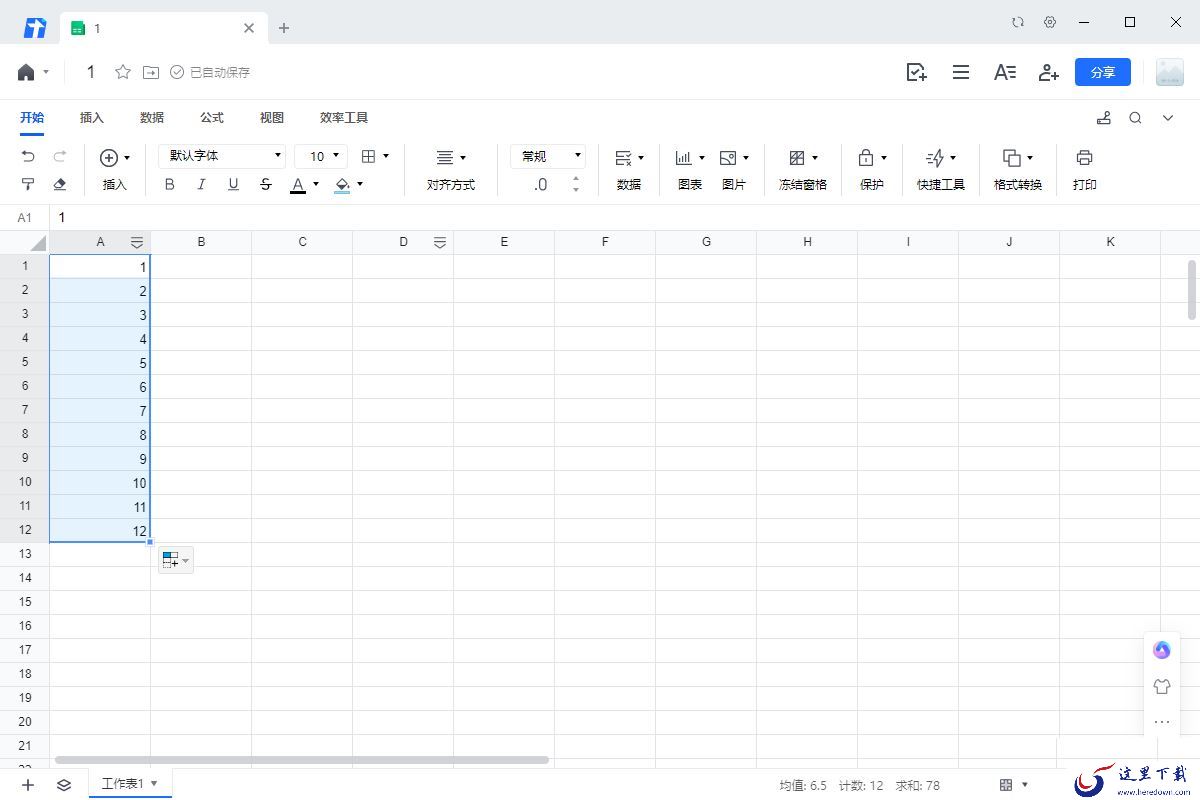This screenshot has height=800, width=1200.
Task: Open the AI assistant floating icon
Action: pos(1161,650)
